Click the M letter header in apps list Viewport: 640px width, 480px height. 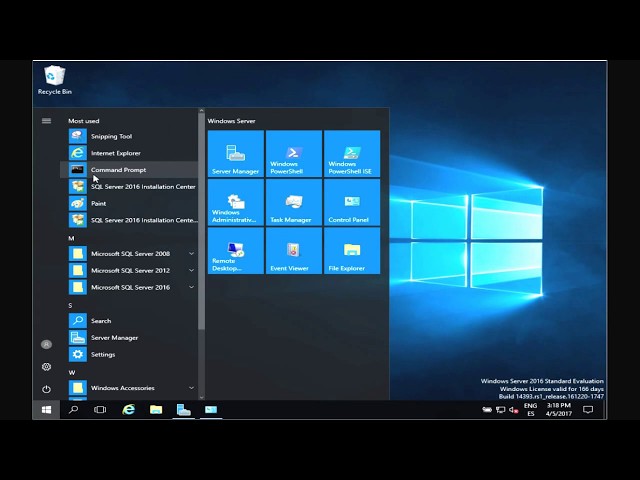[x=71, y=238]
